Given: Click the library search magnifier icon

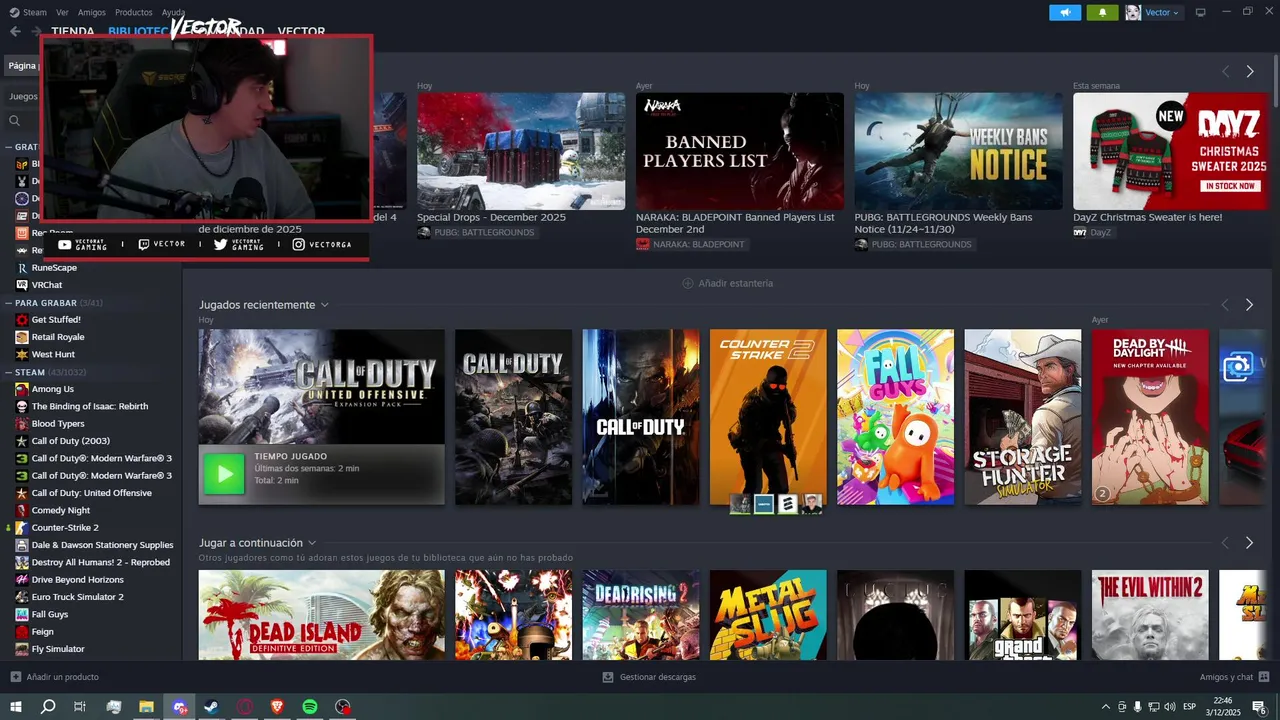Looking at the screenshot, I should point(15,120).
